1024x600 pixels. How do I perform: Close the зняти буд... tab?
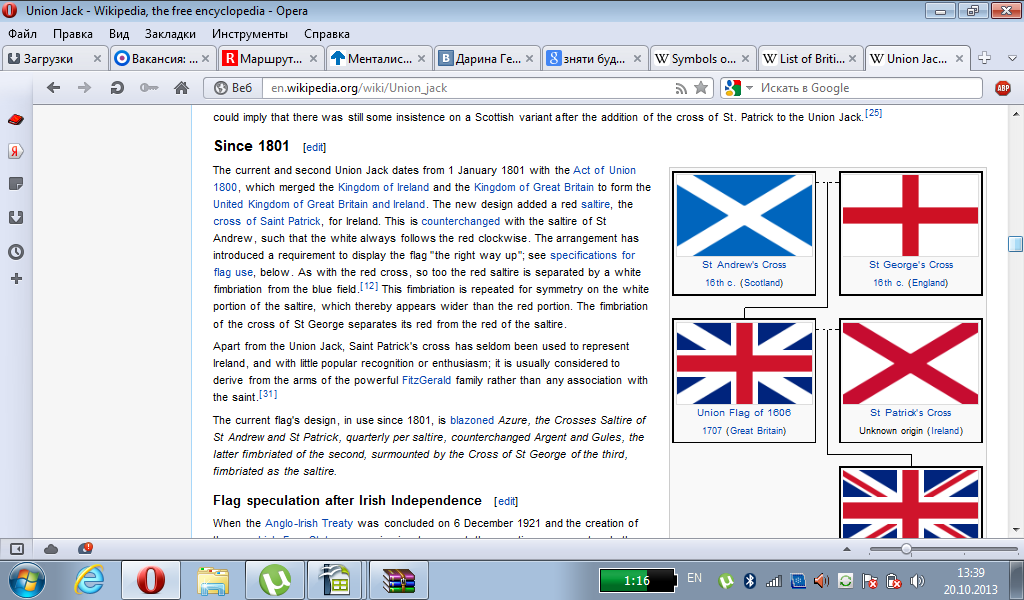[x=637, y=59]
